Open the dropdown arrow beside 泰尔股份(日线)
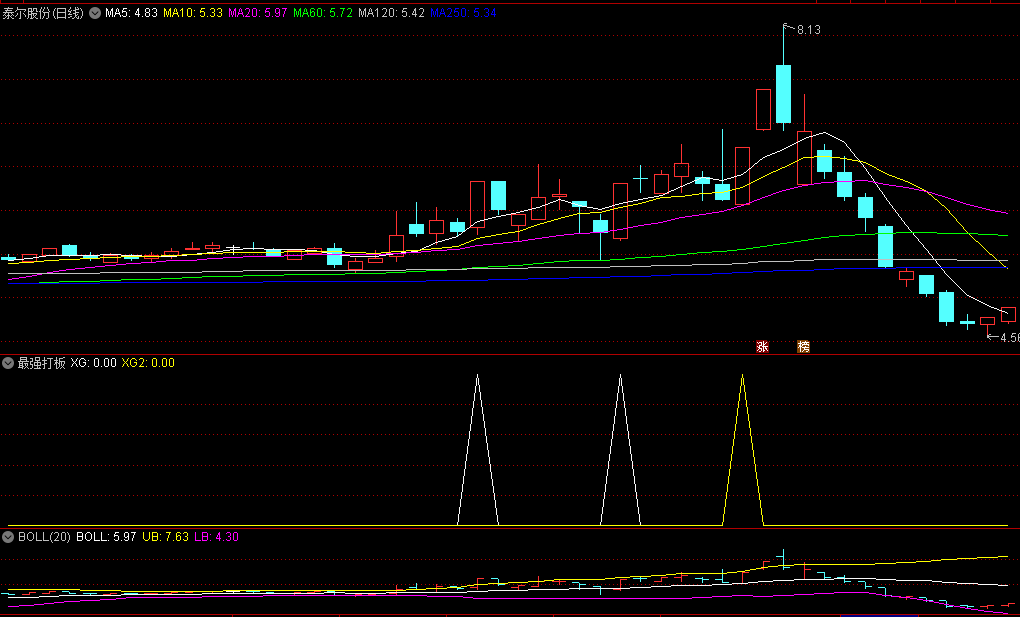Screen dimensions: 1020x617 point(95,13)
